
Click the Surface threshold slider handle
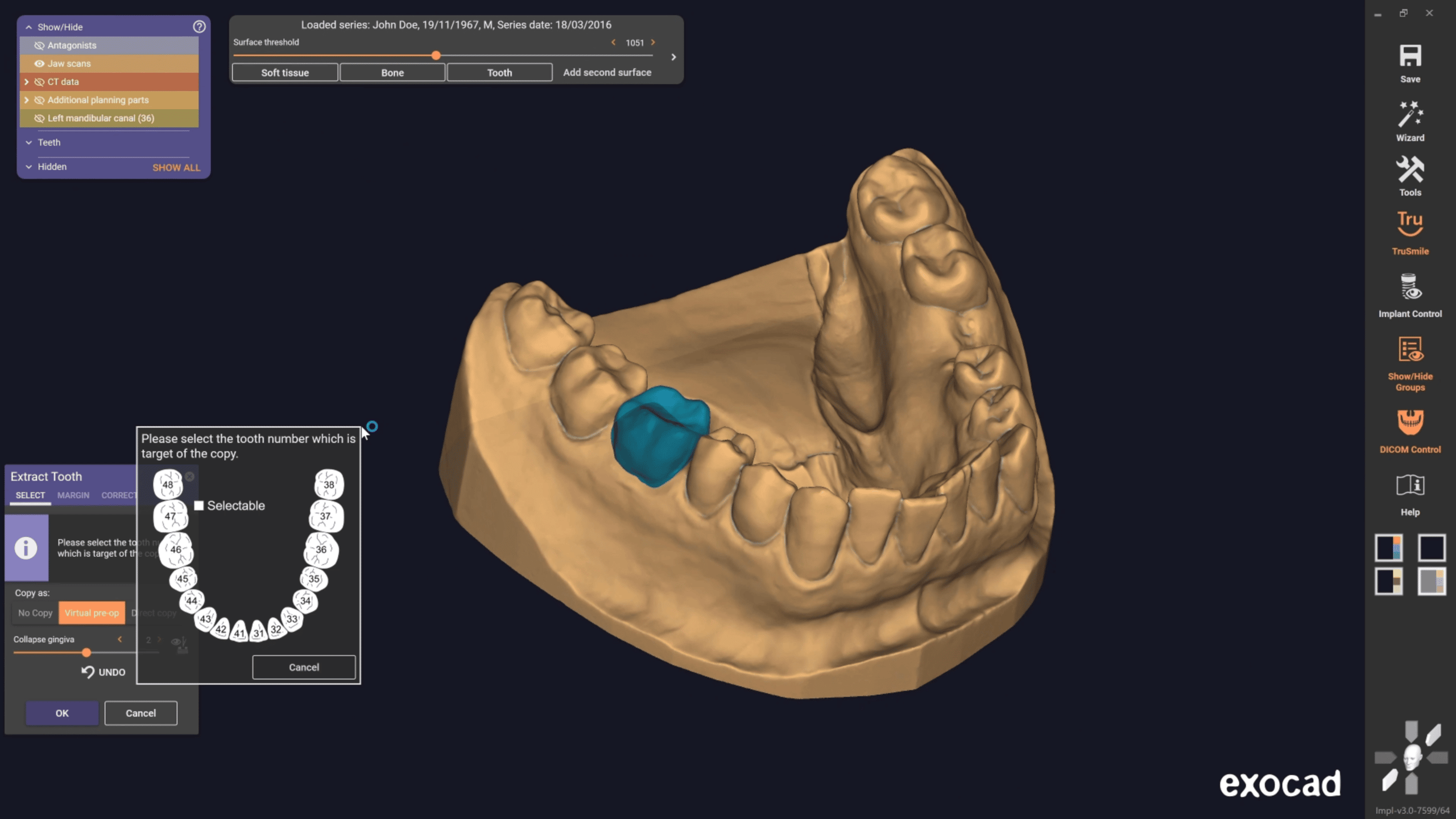[436, 56]
